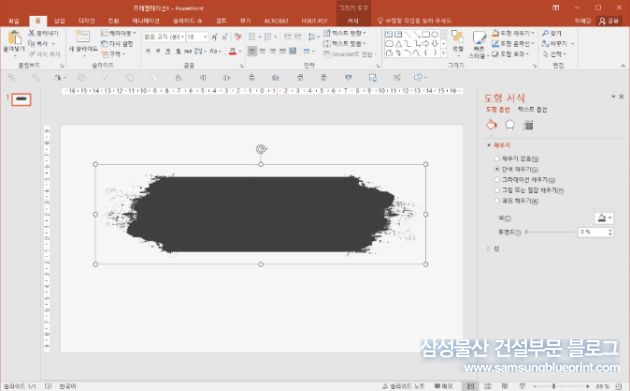630x391 pixels.
Task: Click the Tell Me search field
Action: 414,21
